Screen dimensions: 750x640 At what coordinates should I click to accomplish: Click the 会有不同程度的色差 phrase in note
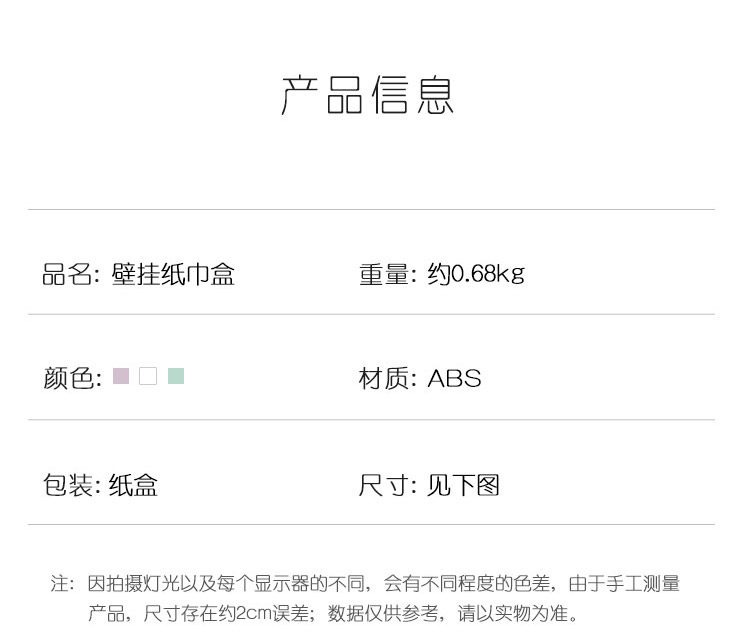pos(468,583)
